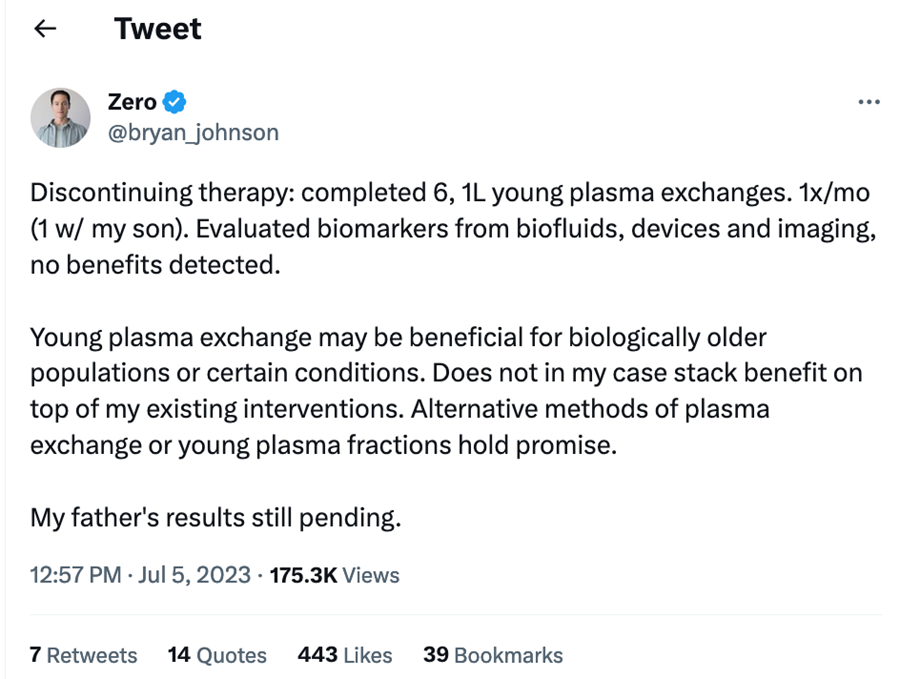Open the 14 Quotes list
Viewport: 900px width, 679px height.
point(217,655)
